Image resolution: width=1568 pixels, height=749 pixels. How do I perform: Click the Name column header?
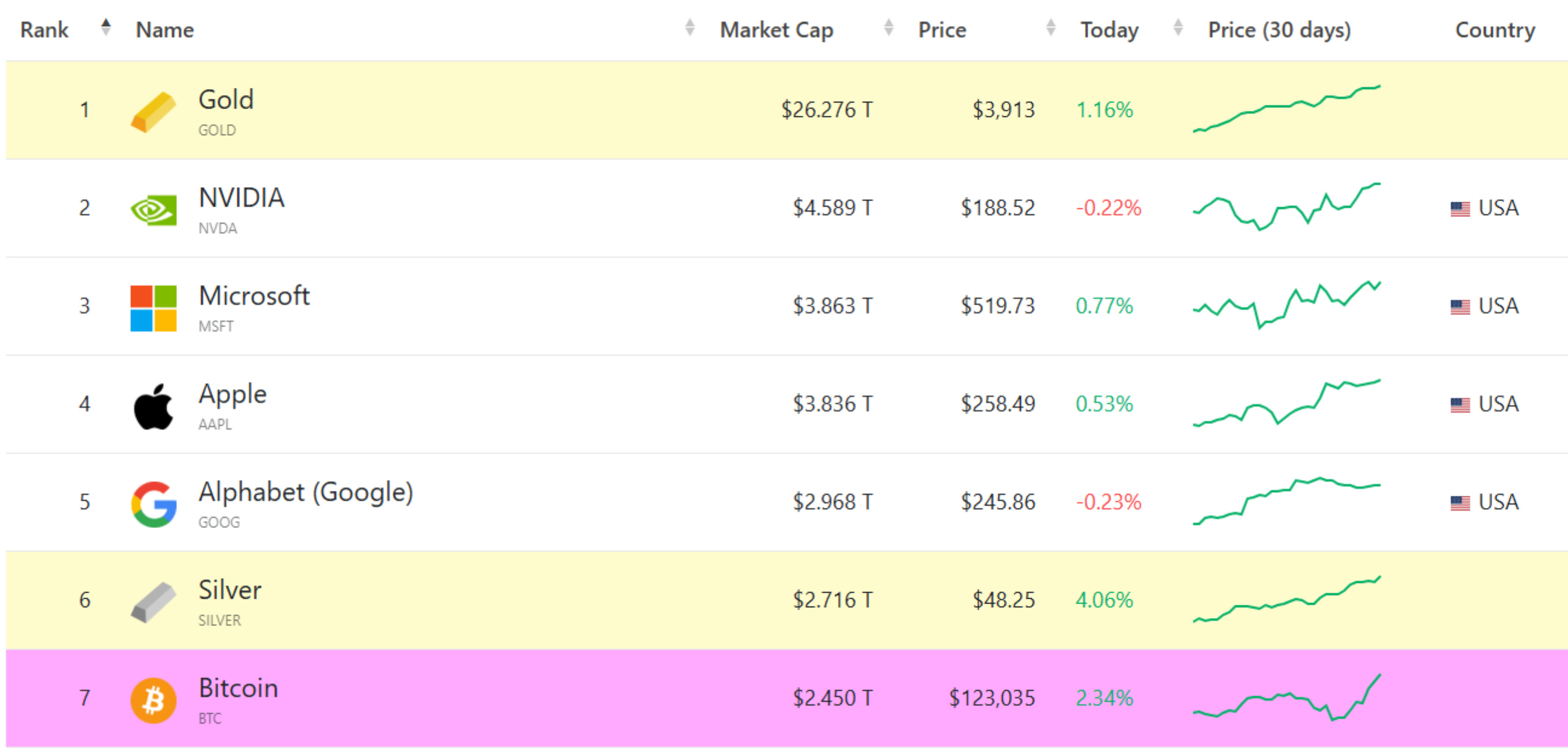(165, 30)
